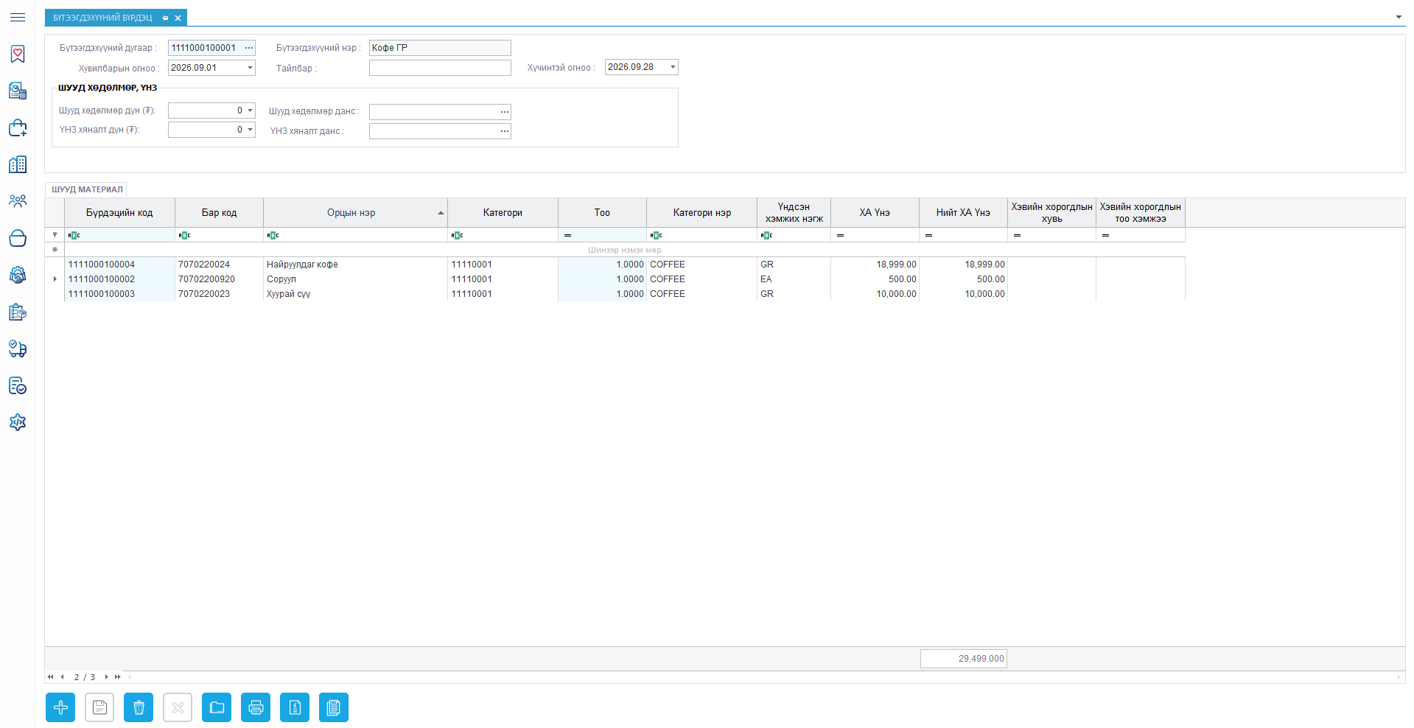Select the ШУУД МАТЕРИАЛ tab
This screenshot has height=728, width=1414.
(87, 189)
